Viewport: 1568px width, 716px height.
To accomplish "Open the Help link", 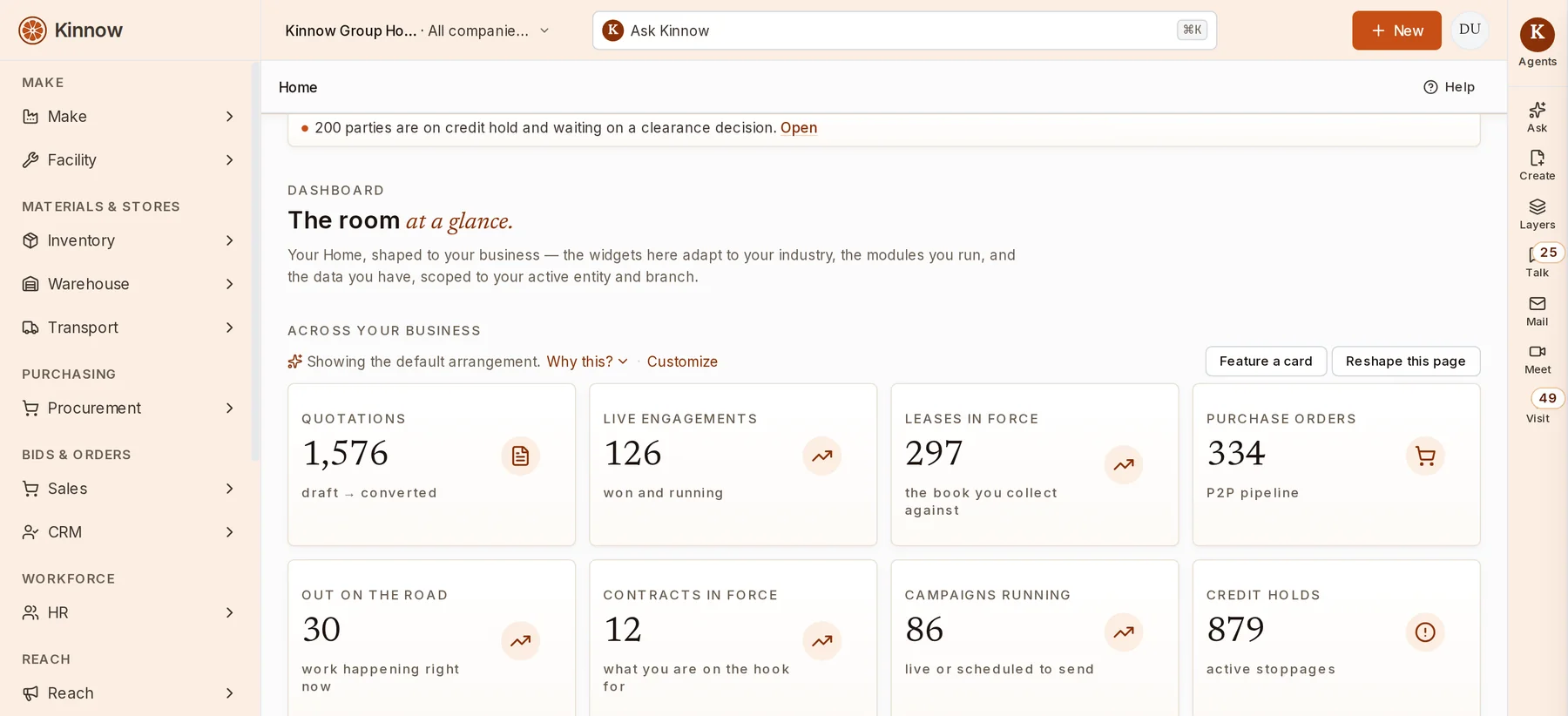I will point(1450,87).
